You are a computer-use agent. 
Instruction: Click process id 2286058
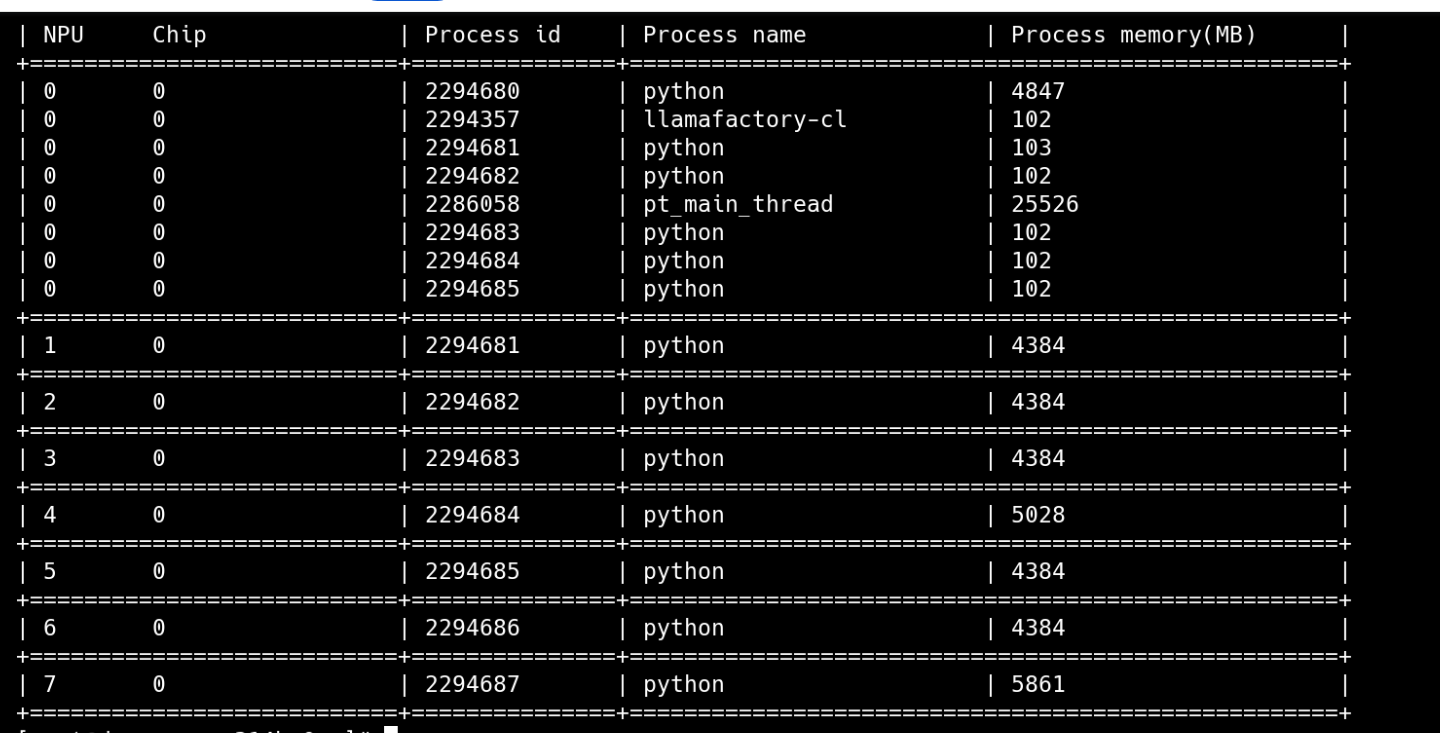(472, 205)
